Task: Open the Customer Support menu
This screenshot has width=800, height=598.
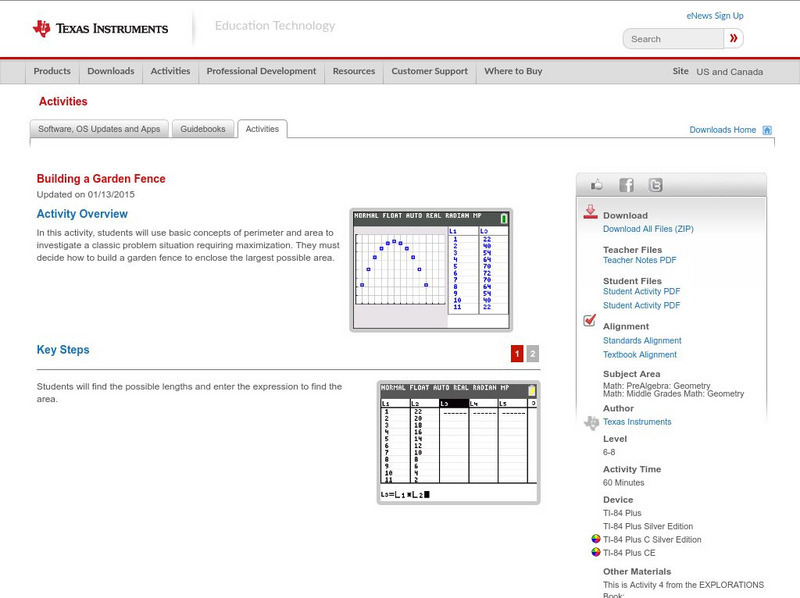Action: tap(429, 71)
